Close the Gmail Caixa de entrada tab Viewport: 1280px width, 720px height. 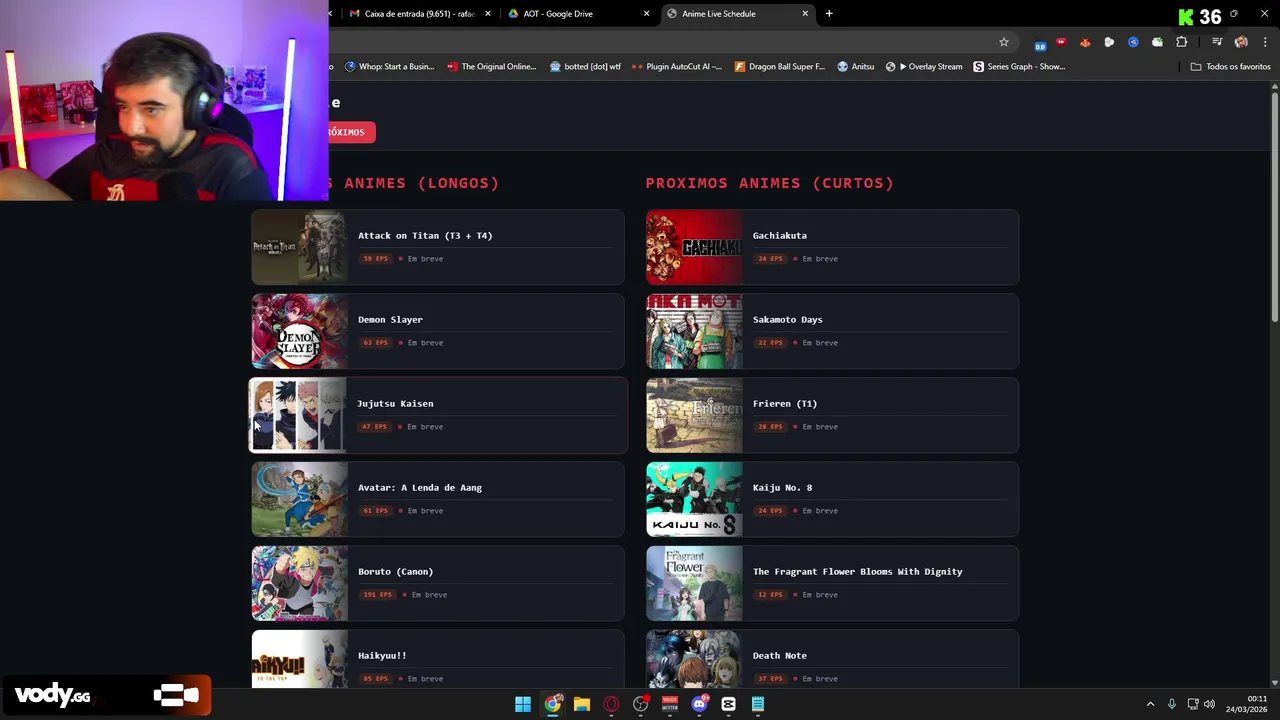(x=488, y=14)
